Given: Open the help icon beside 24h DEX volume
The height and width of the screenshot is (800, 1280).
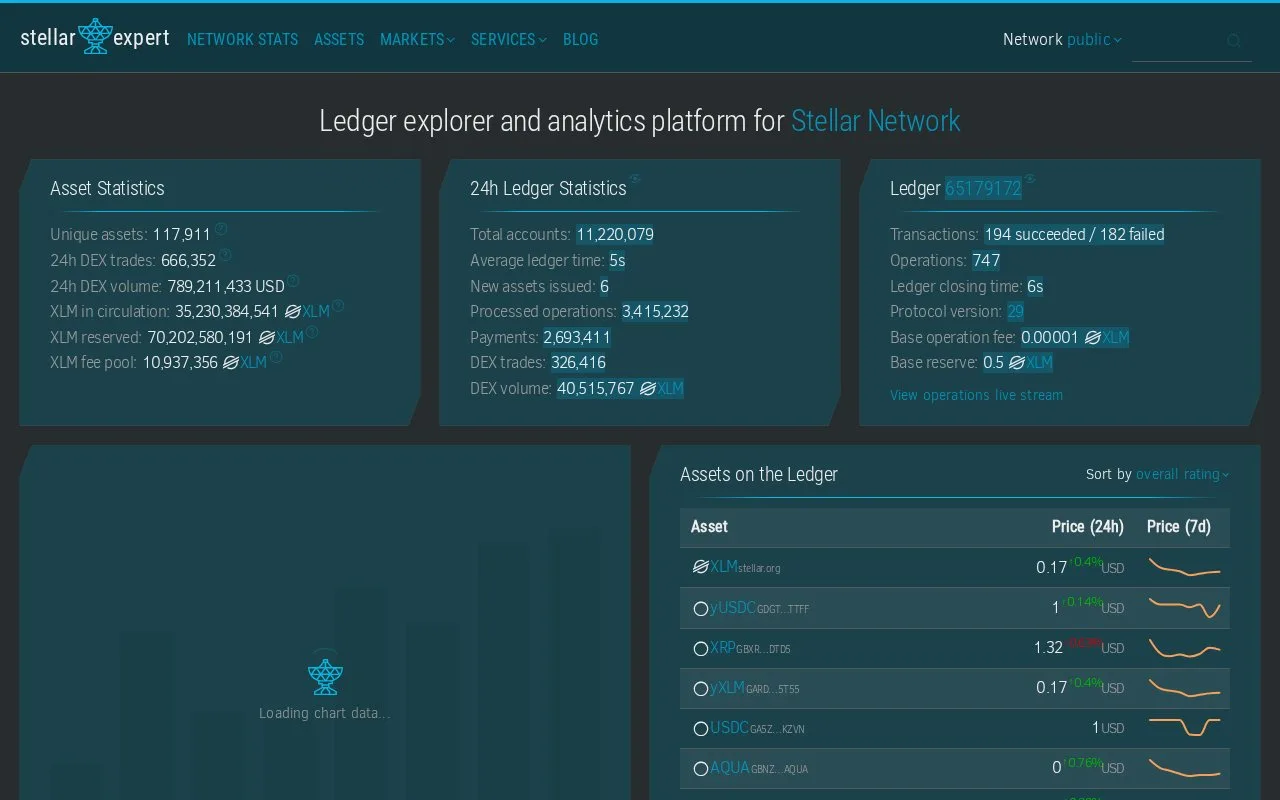Looking at the screenshot, I should coord(293,281).
